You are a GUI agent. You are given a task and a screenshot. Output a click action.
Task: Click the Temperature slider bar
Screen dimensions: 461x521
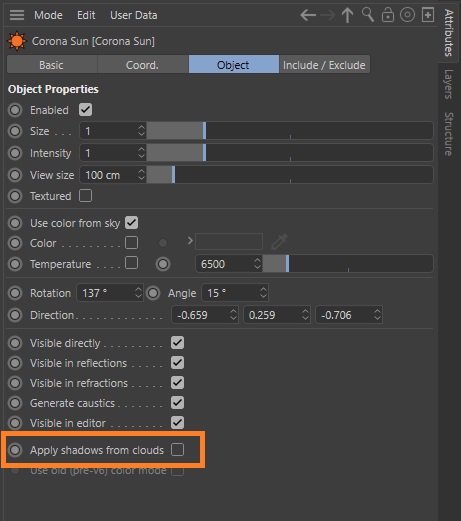coord(348,264)
